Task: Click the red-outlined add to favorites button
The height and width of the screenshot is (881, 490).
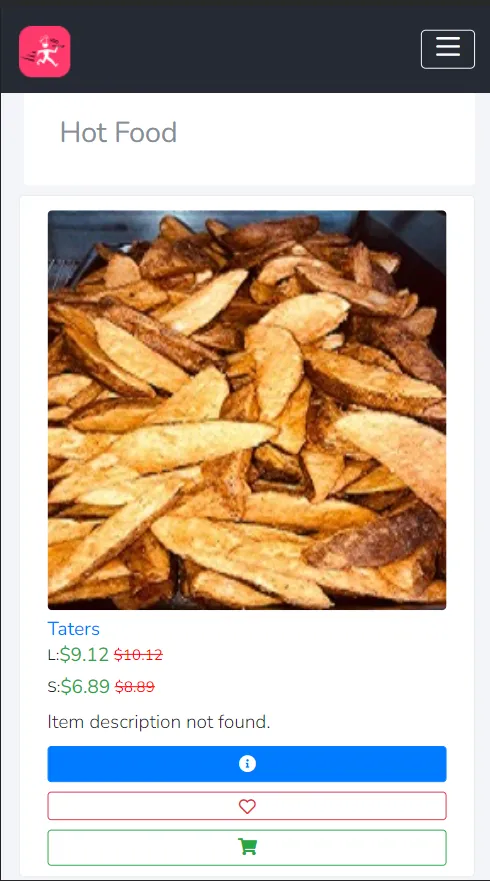Action: [247, 806]
